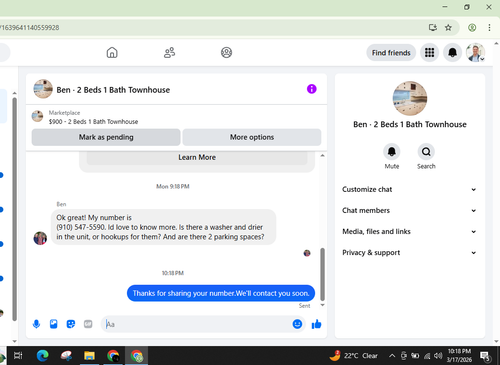This screenshot has width=500, height=365.
Task: Click listing photo in side panel
Action: pyautogui.click(x=410, y=98)
